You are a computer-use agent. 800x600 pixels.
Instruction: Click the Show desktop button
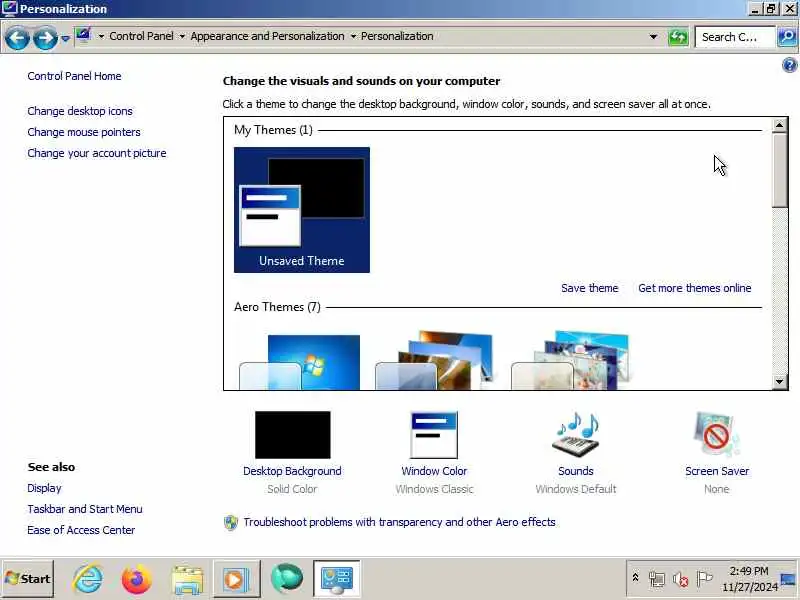click(789, 579)
